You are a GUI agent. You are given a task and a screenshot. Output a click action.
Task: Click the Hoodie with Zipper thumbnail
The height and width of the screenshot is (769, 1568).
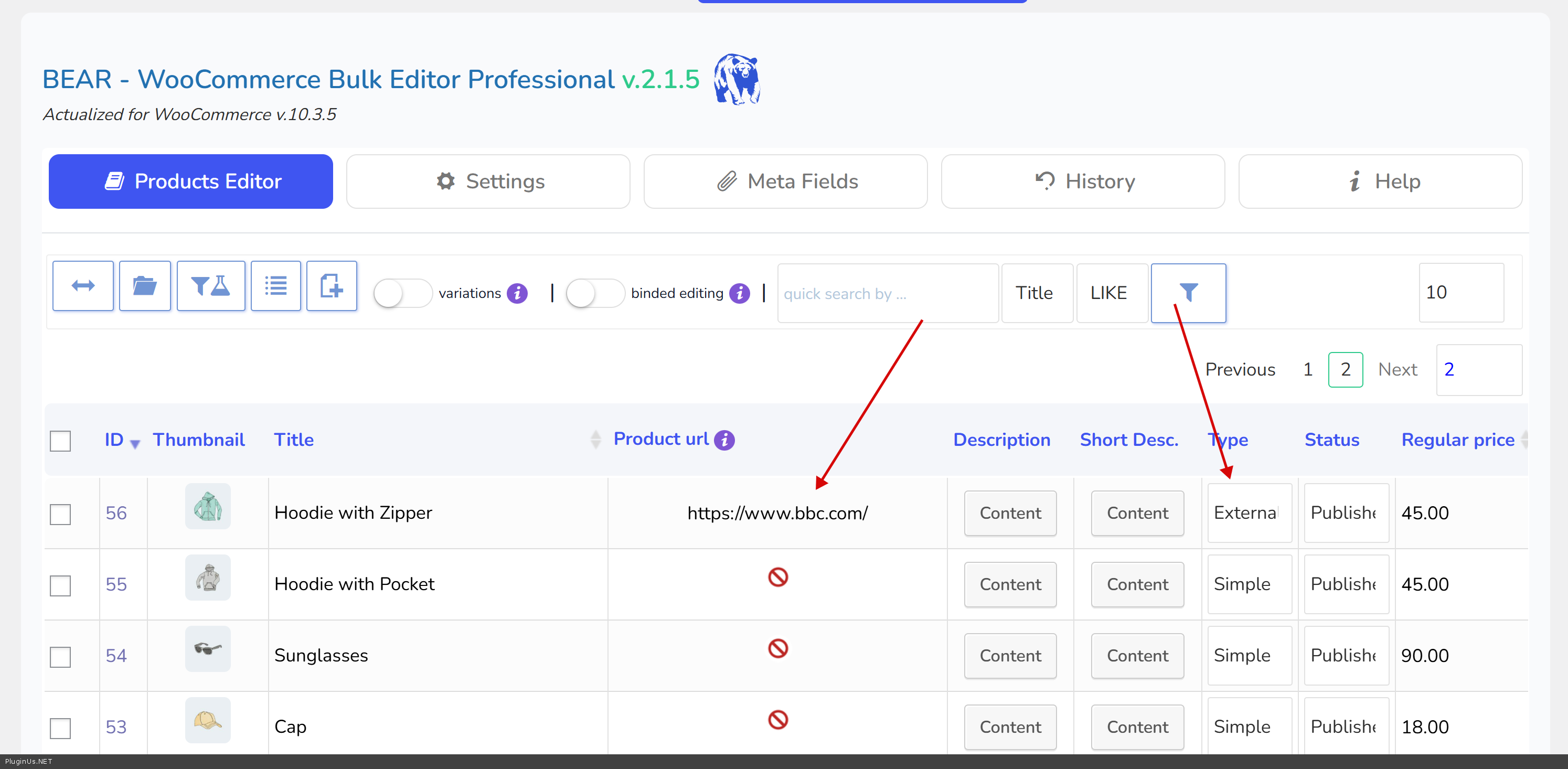pos(208,507)
